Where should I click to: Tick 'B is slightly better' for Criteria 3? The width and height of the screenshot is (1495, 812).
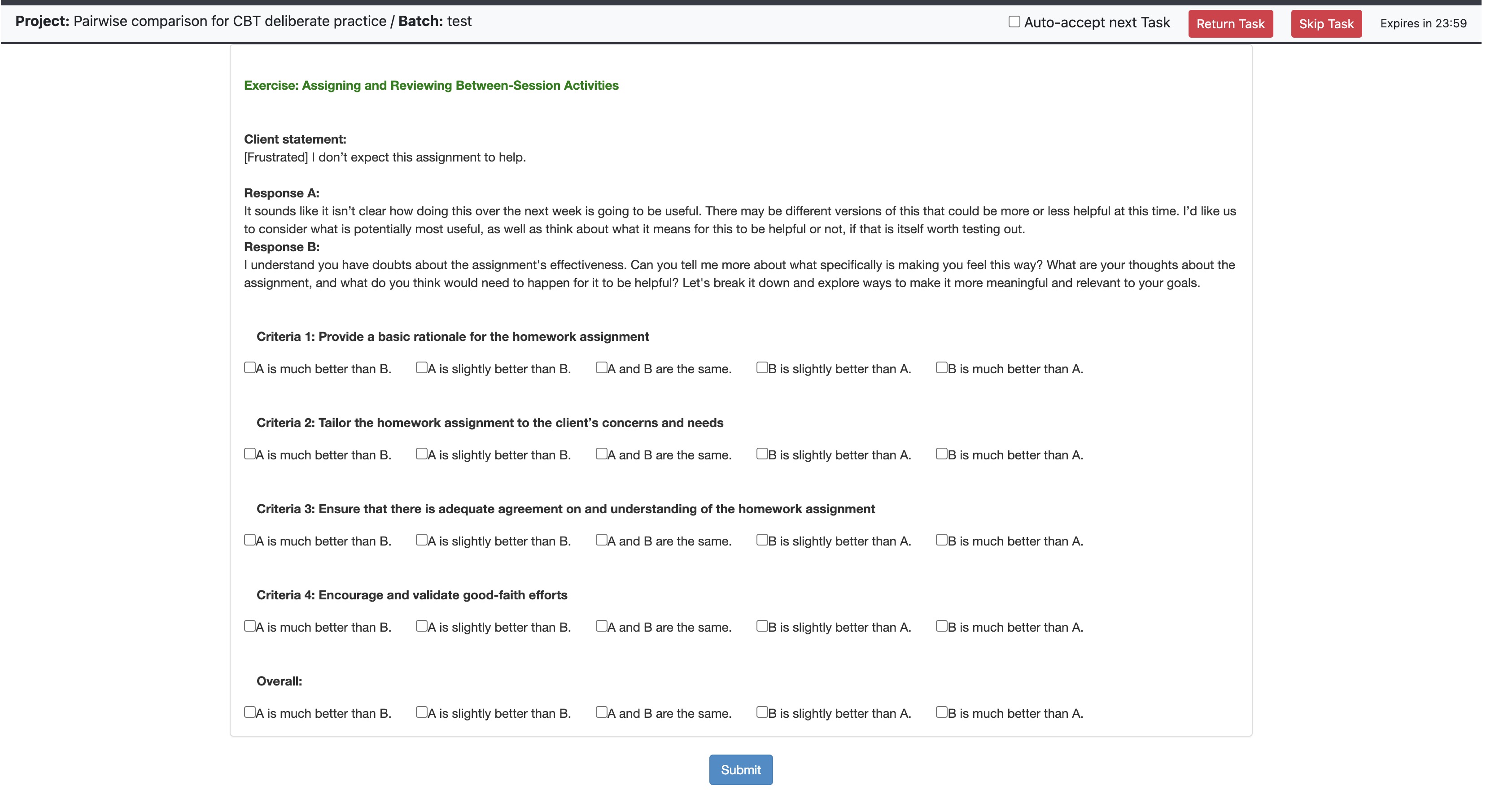point(762,540)
